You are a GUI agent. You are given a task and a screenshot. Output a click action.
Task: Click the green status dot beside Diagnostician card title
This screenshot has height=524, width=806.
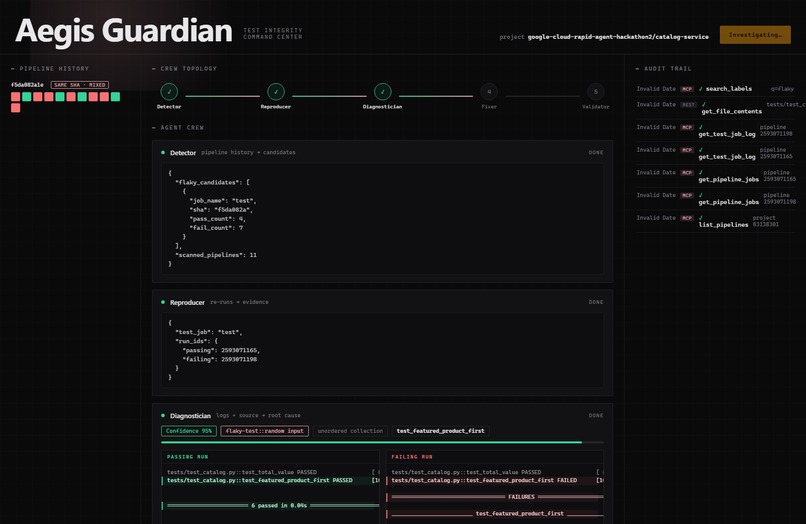[163, 415]
